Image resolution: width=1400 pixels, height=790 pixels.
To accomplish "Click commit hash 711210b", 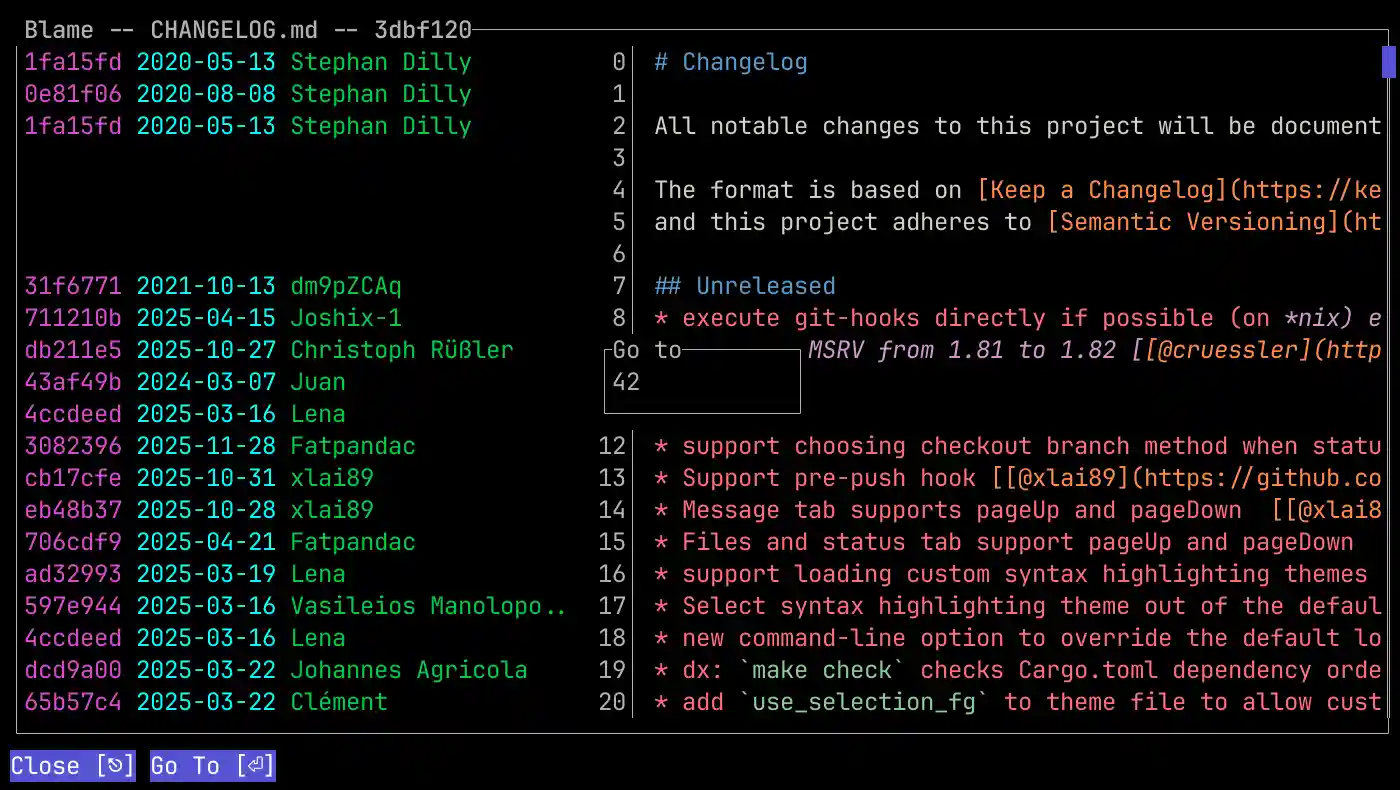I will point(72,318).
